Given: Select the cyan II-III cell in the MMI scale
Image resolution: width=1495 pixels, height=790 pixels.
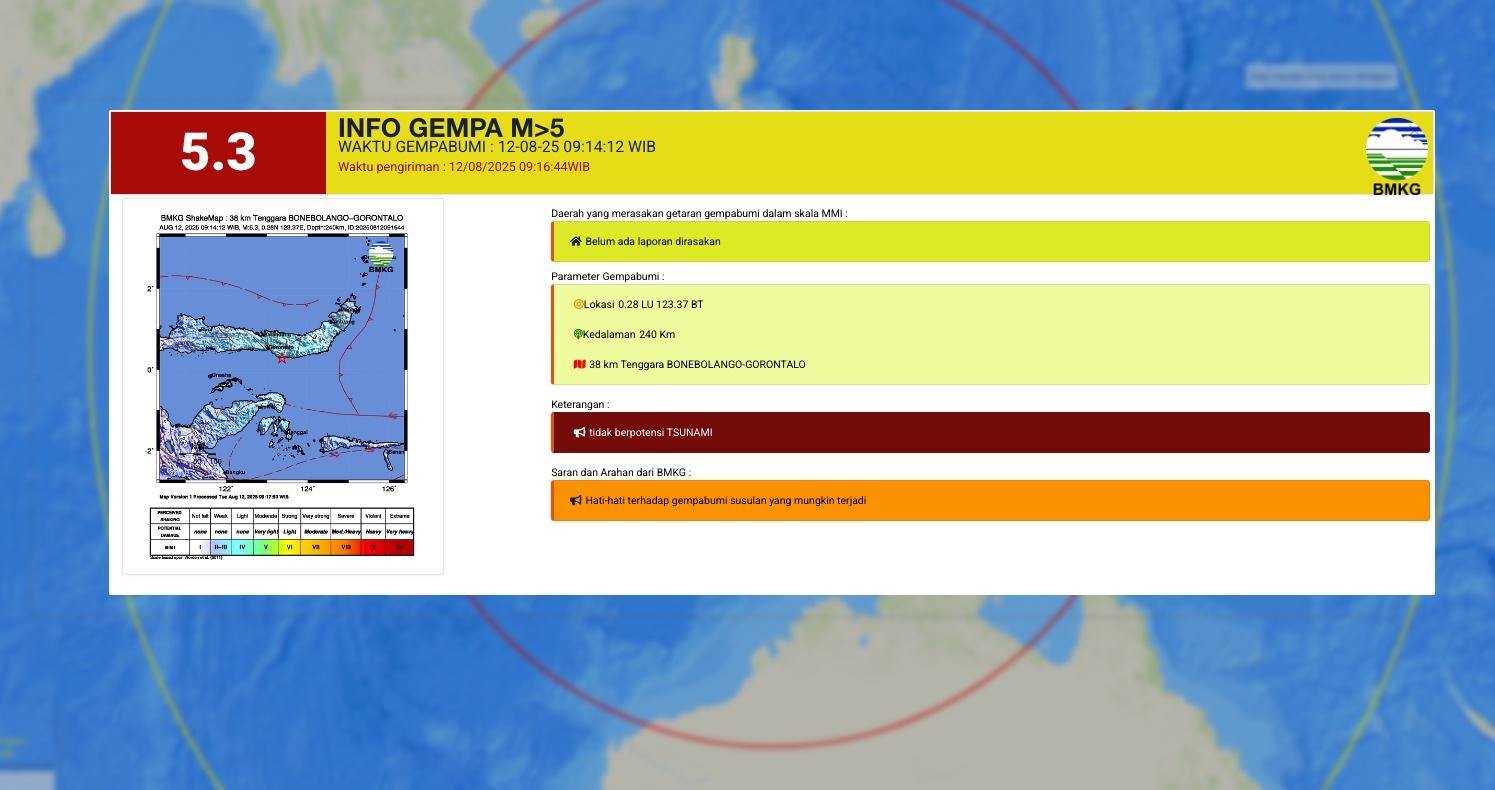Looking at the screenshot, I should [x=221, y=546].
